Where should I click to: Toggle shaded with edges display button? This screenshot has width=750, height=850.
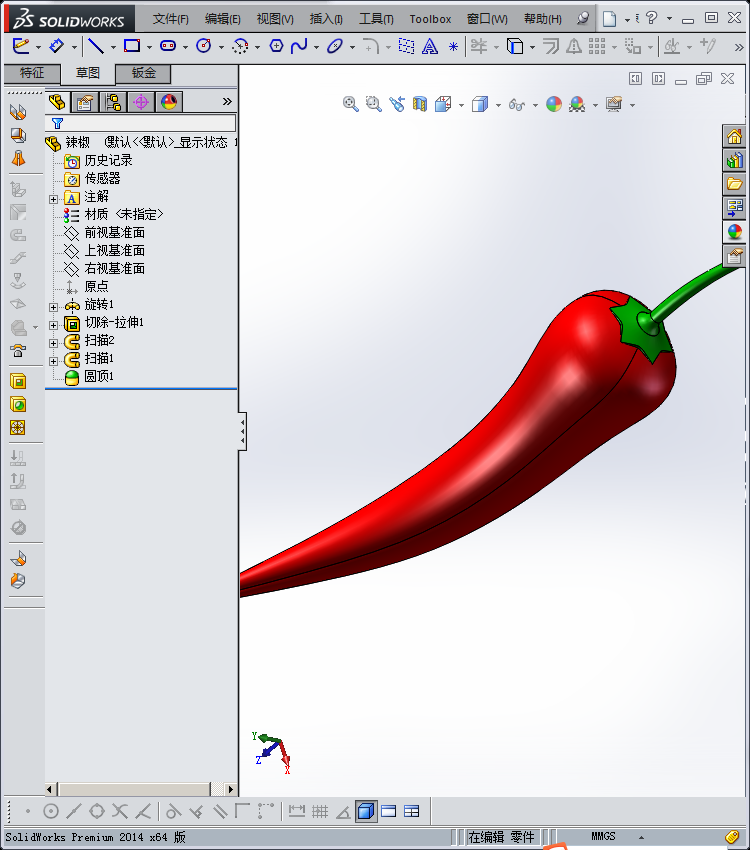point(366,811)
